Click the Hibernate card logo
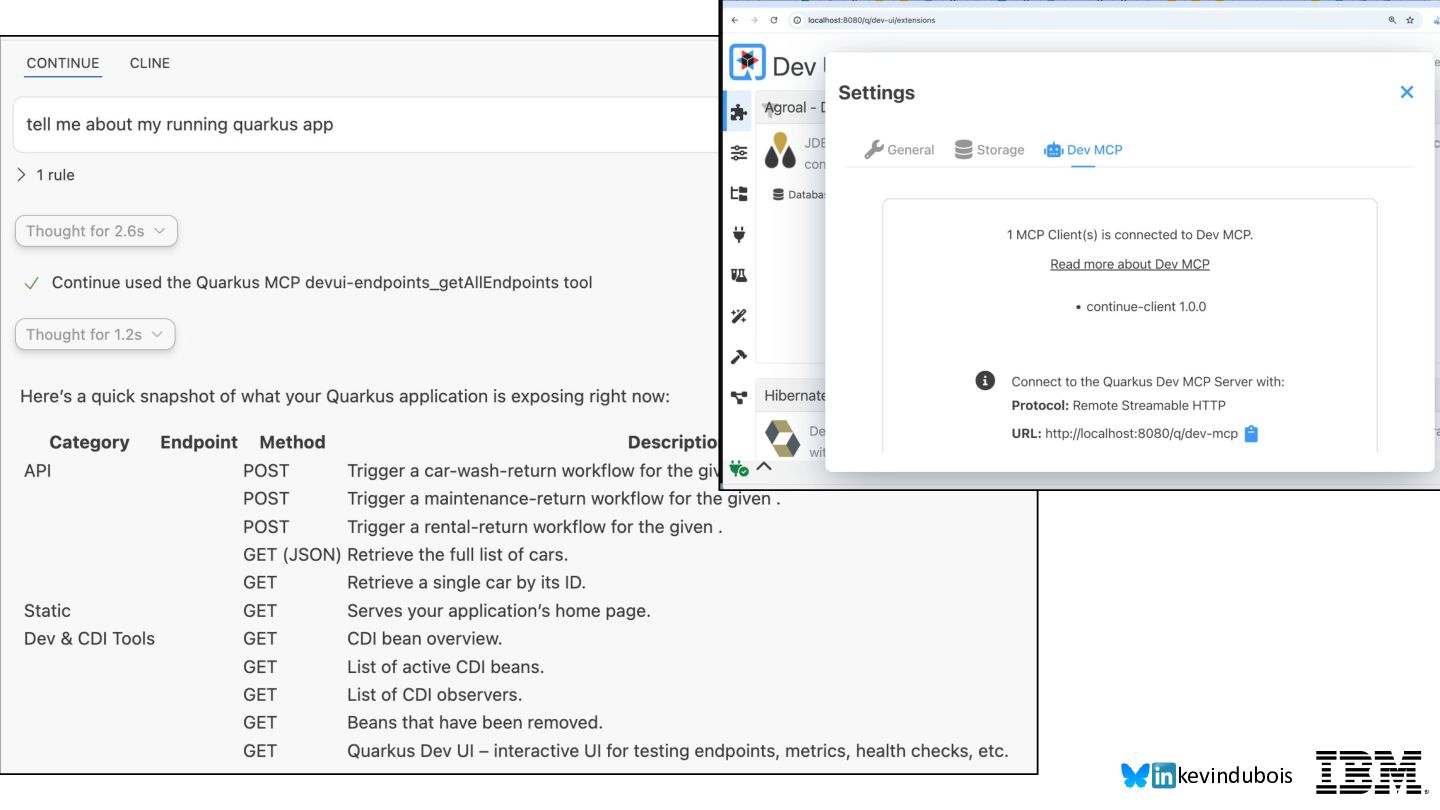Viewport: 1440px width, 810px height. (782, 439)
